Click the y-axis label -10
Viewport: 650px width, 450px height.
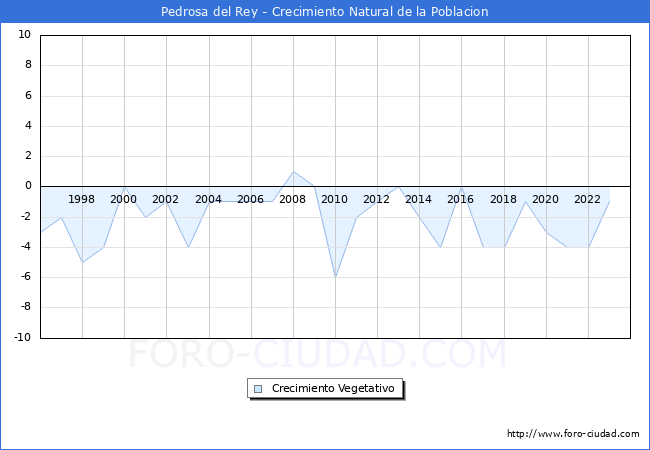[x=21, y=338]
